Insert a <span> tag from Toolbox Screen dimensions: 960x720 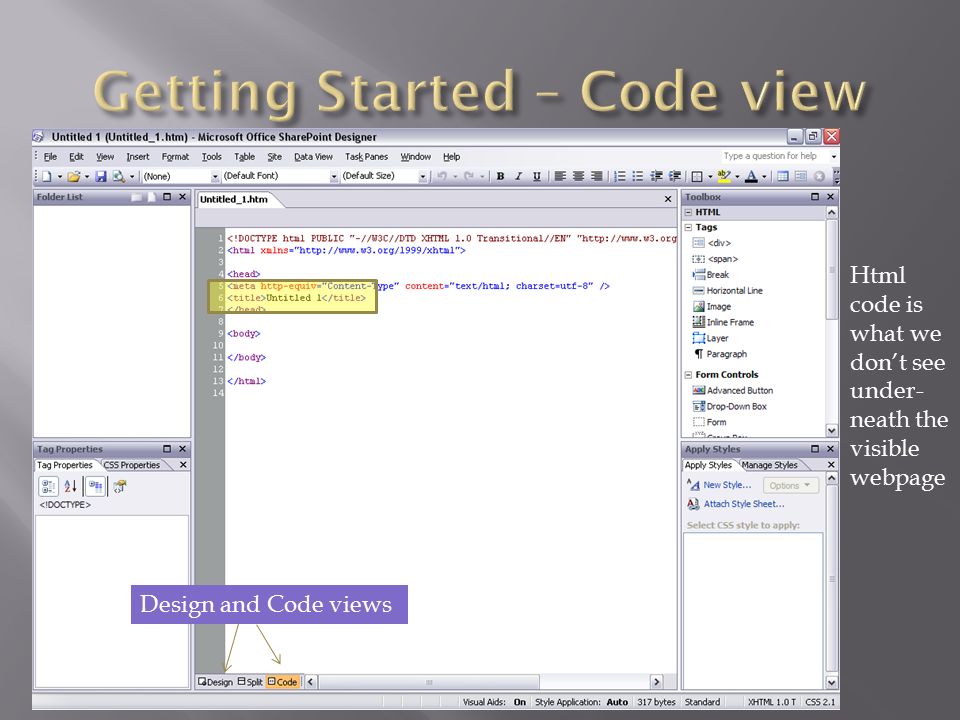click(x=715, y=259)
